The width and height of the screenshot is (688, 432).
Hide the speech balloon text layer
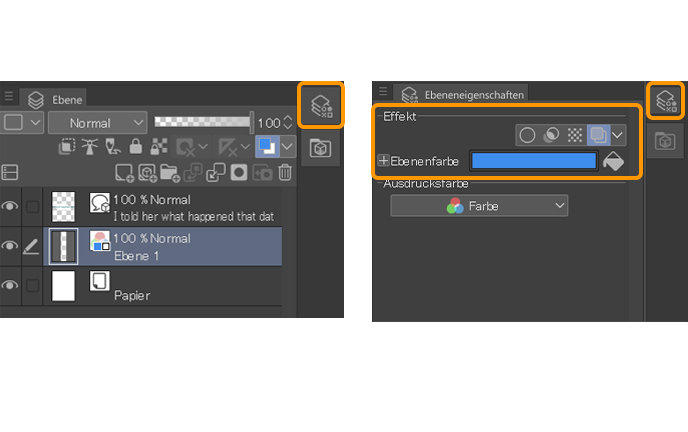tap(9, 206)
